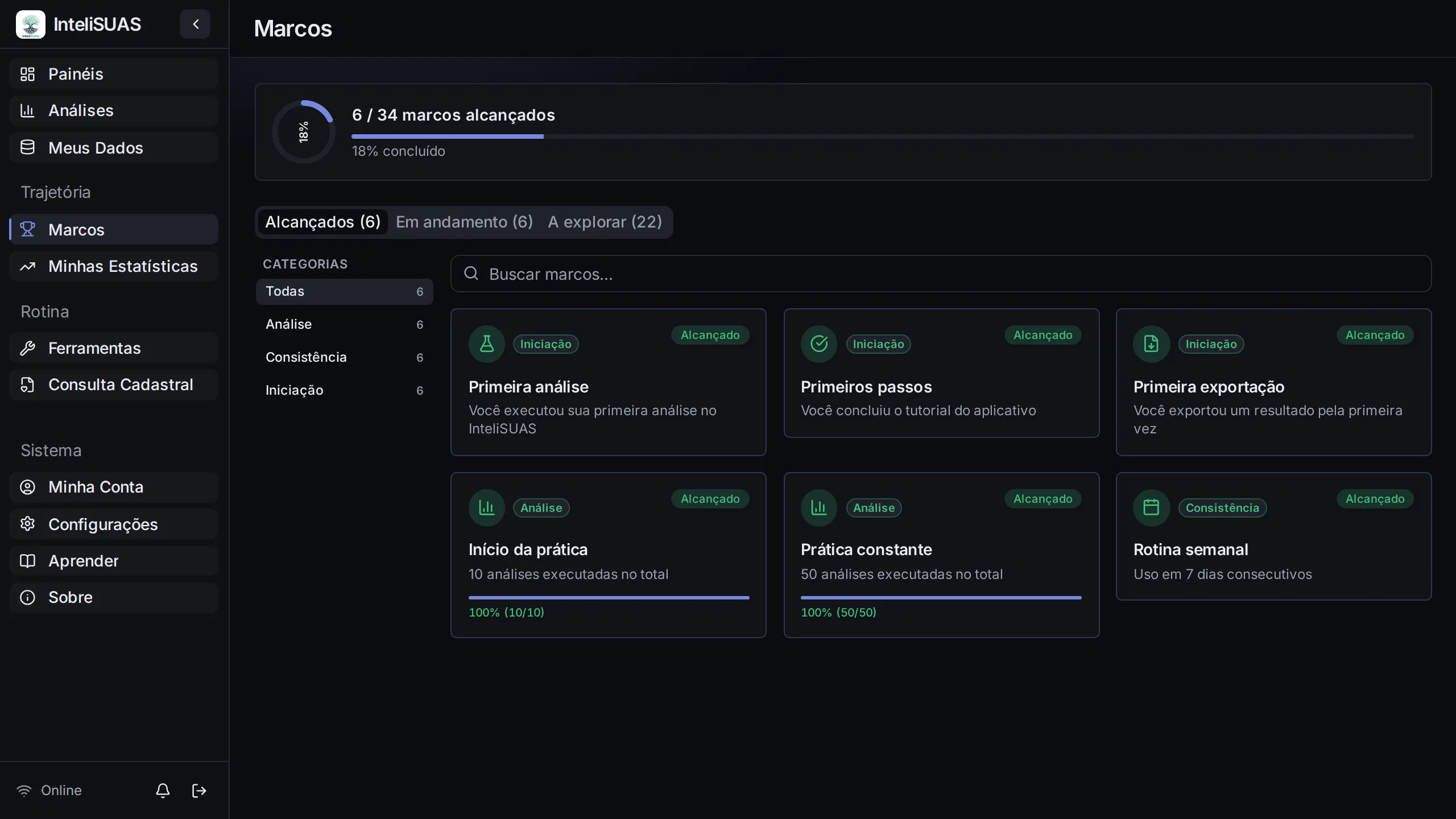Switch to the A explorar (22) tab

tap(605, 222)
